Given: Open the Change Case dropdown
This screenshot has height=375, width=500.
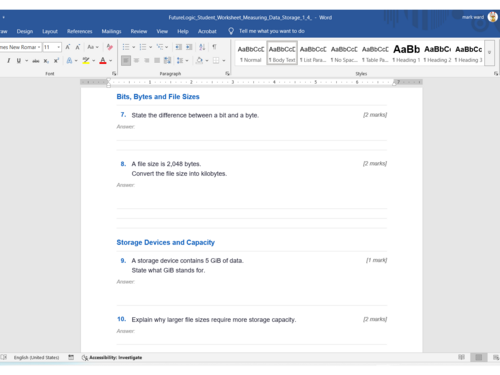Looking at the screenshot, I should pos(93,47).
